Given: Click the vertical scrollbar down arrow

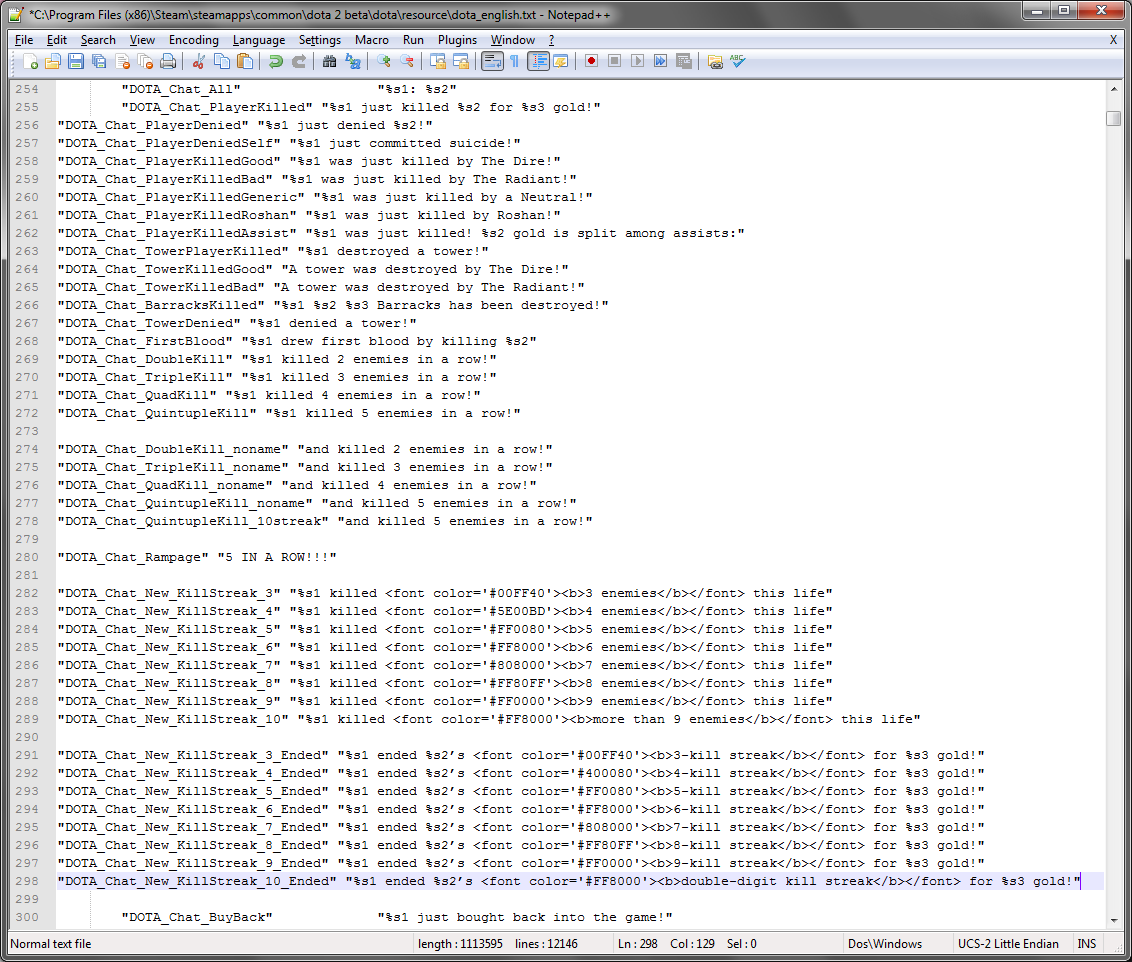Looking at the screenshot, I should tap(1113, 920).
